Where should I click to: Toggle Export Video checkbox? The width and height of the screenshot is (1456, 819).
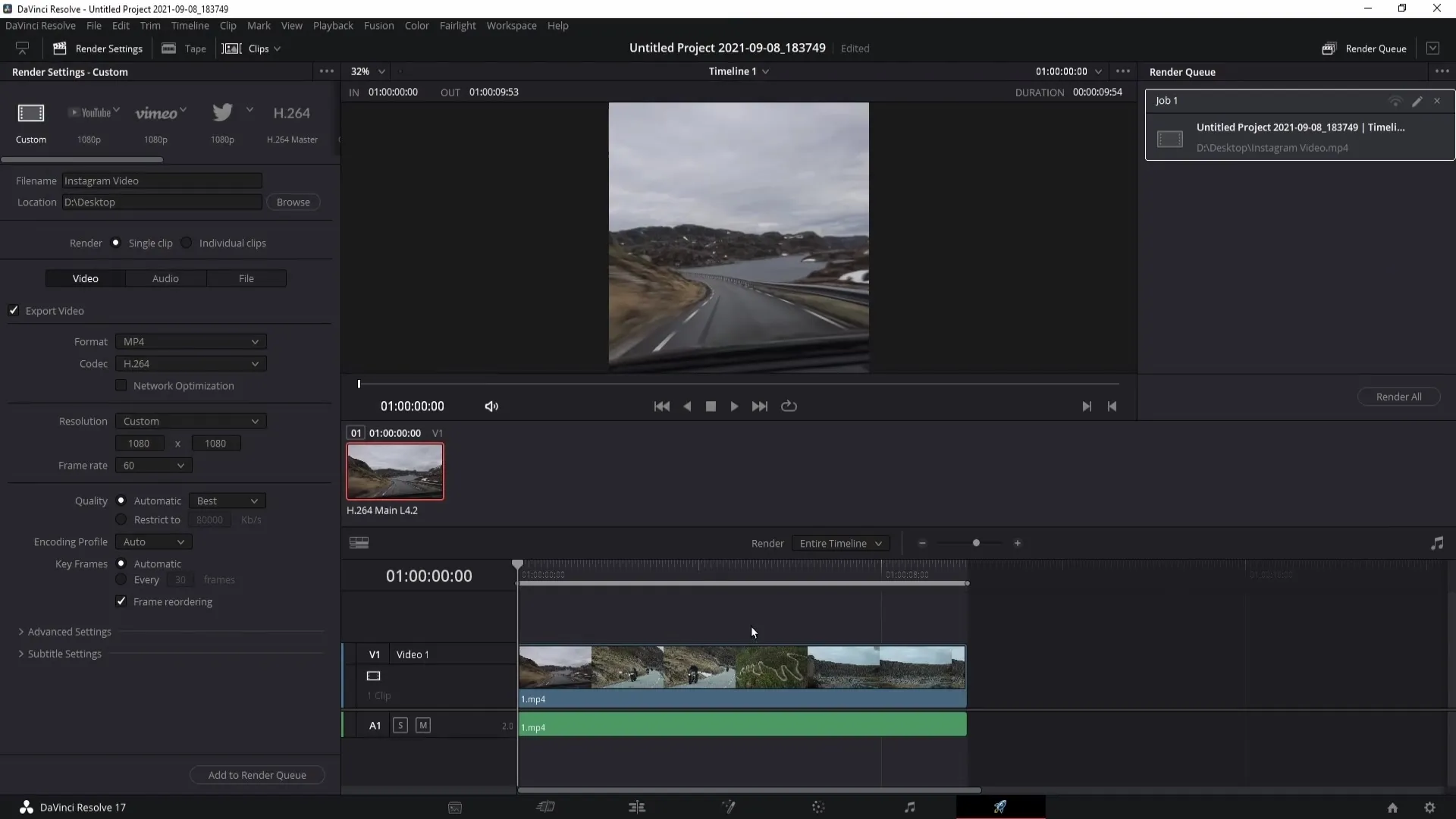coord(14,310)
